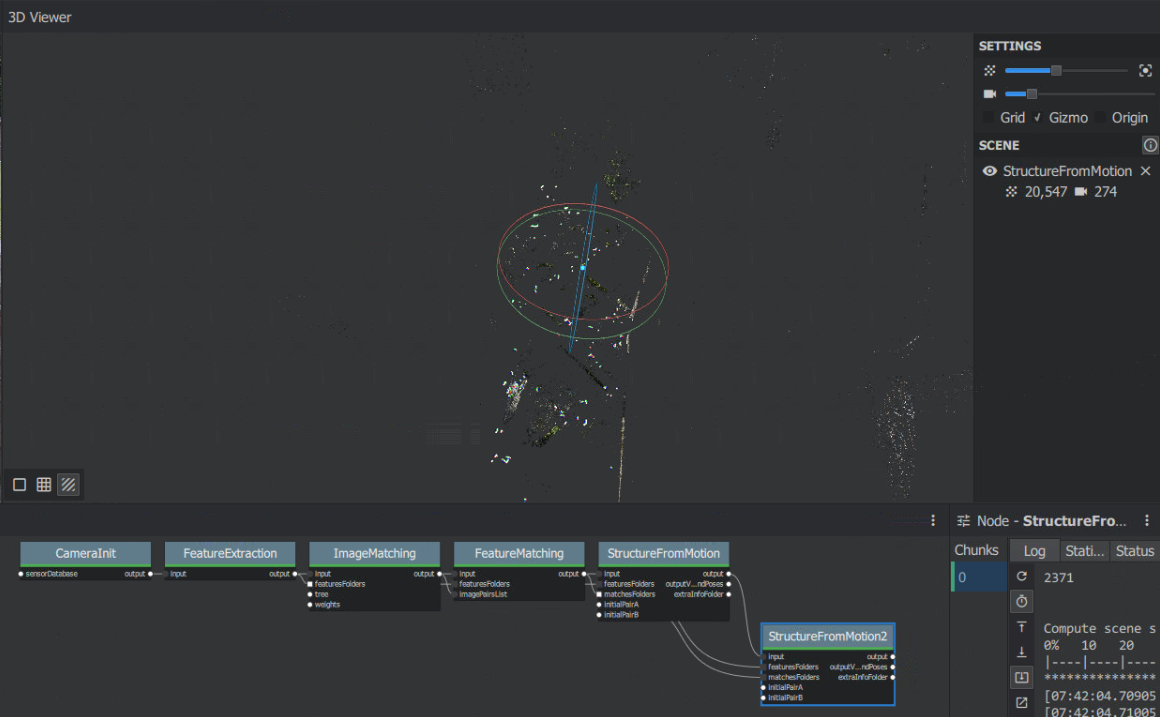Click the camera scale icon in Settings

[x=989, y=94]
